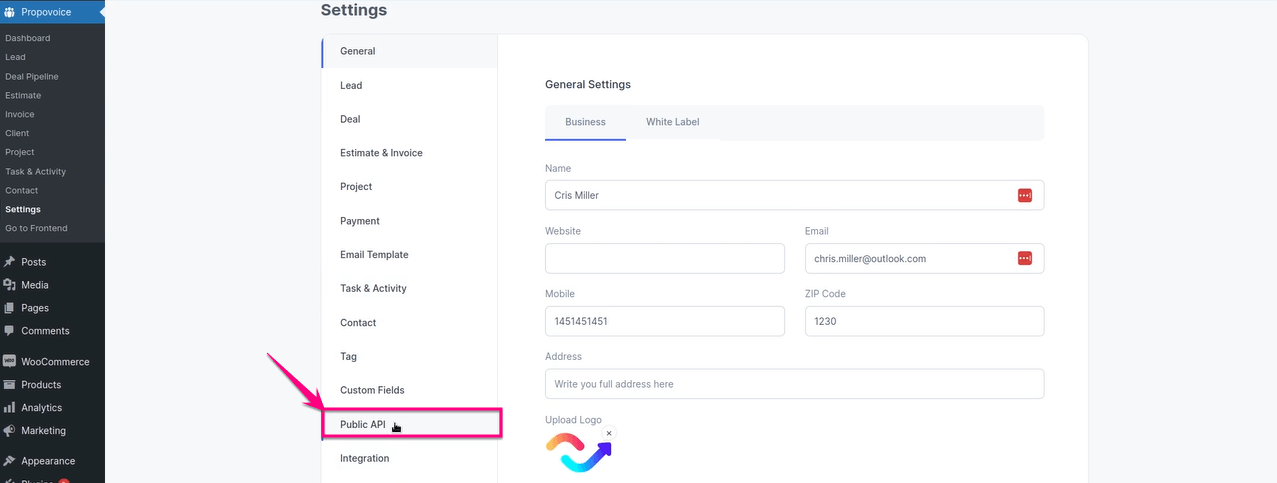The height and width of the screenshot is (483, 1277).
Task: Open Estimate & Invoice settings
Action: click(409, 153)
